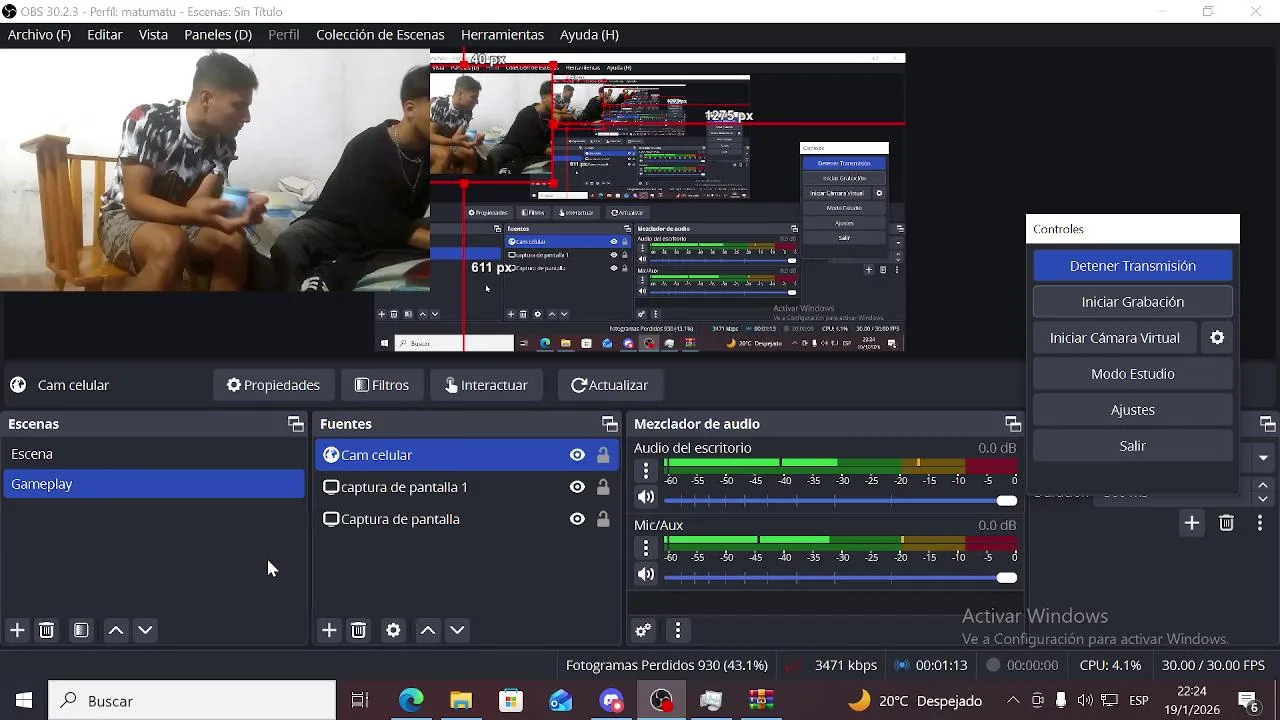Hide Captura de pantalla source
Image resolution: width=1280 pixels, height=720 pixels.
coord(577,519)
